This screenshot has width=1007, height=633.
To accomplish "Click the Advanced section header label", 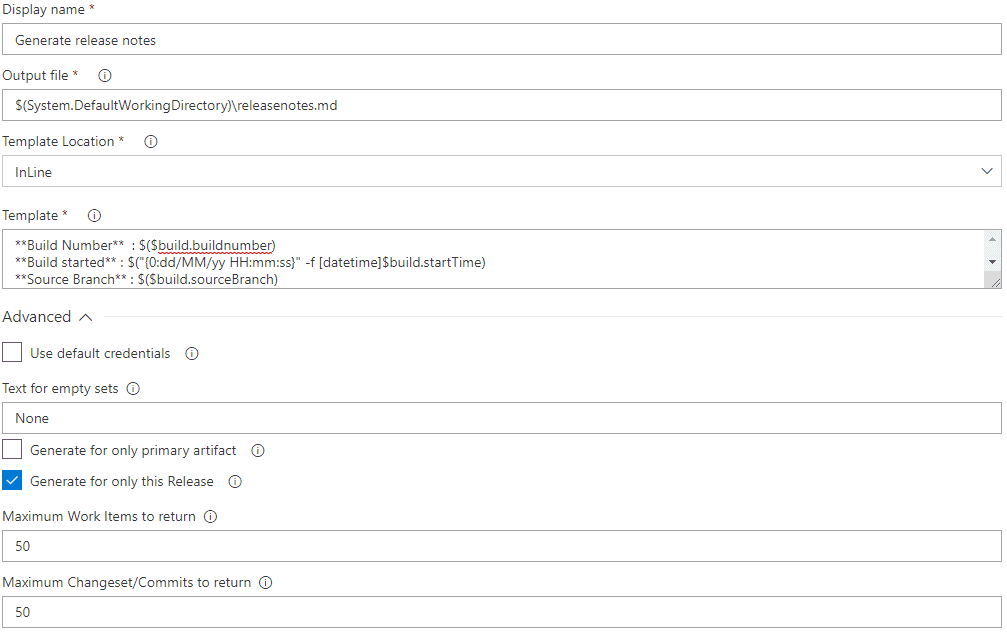I will click(39, 316).
